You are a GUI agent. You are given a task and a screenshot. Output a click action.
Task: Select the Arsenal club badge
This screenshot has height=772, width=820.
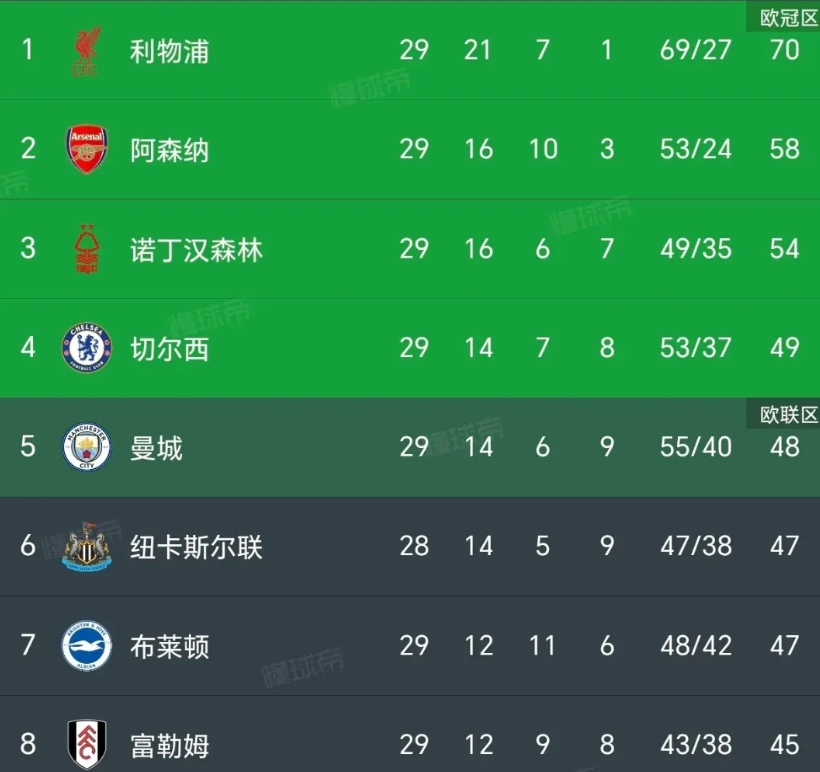click(87, 149)
